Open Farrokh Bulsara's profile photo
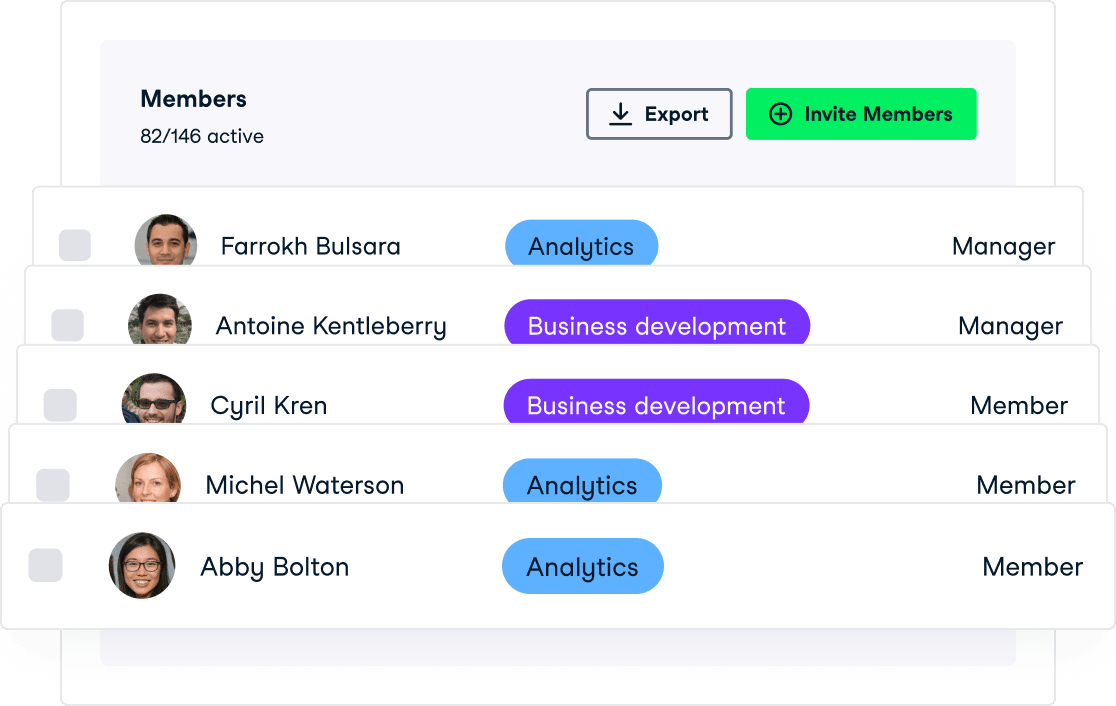Screen dimensions: 1116x706 pyautogui.click(x=166, y=240)
